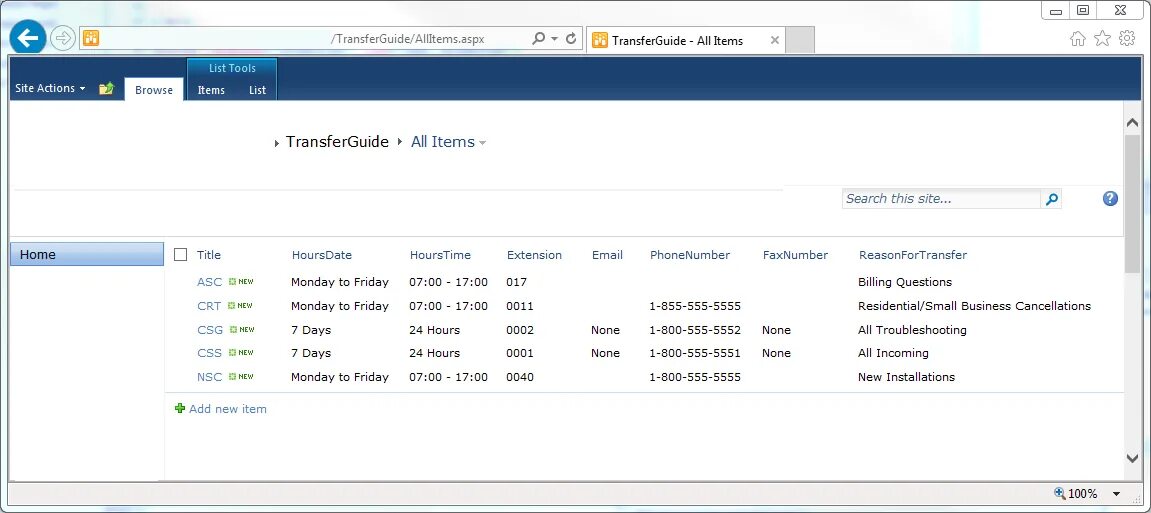Click the Navigate Up folder icon
1151x513 pixels.
point(106,88)
